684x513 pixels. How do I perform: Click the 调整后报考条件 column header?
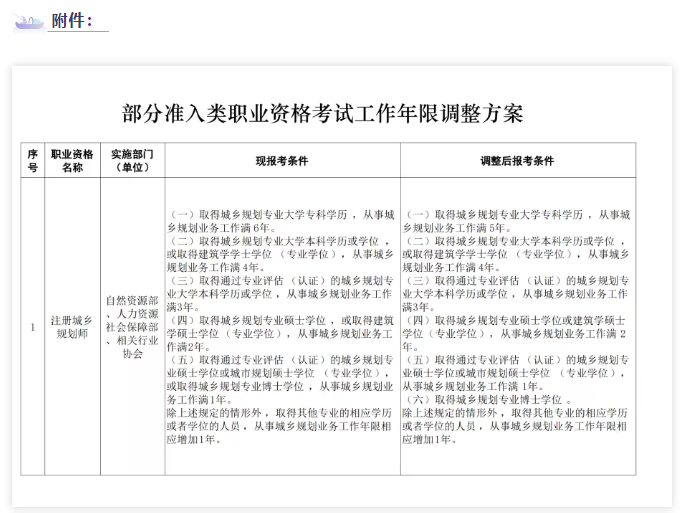pos(516,161)
